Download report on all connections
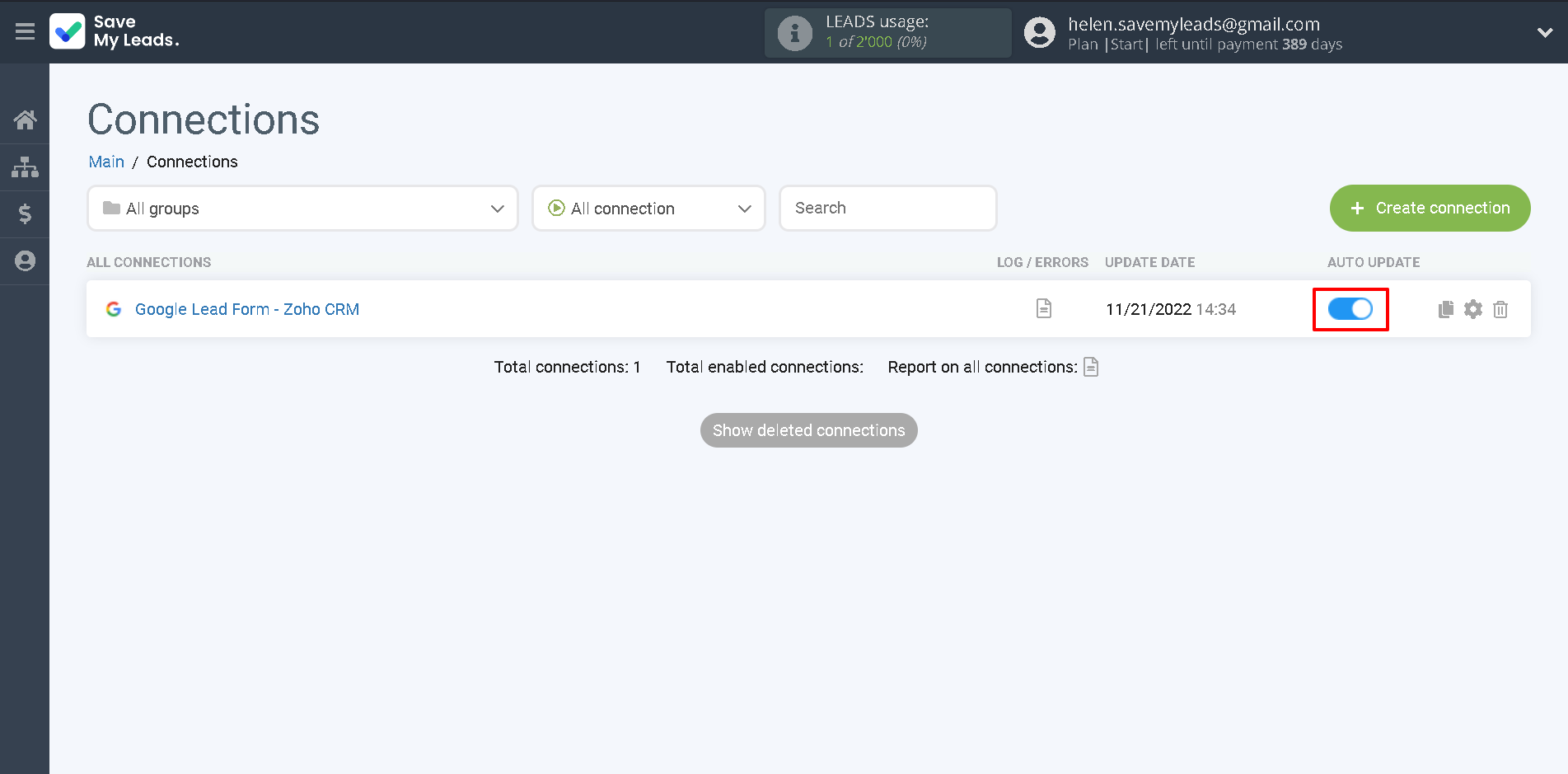The height and width of the screenshot is (774, 1568). click(1091, 367)
